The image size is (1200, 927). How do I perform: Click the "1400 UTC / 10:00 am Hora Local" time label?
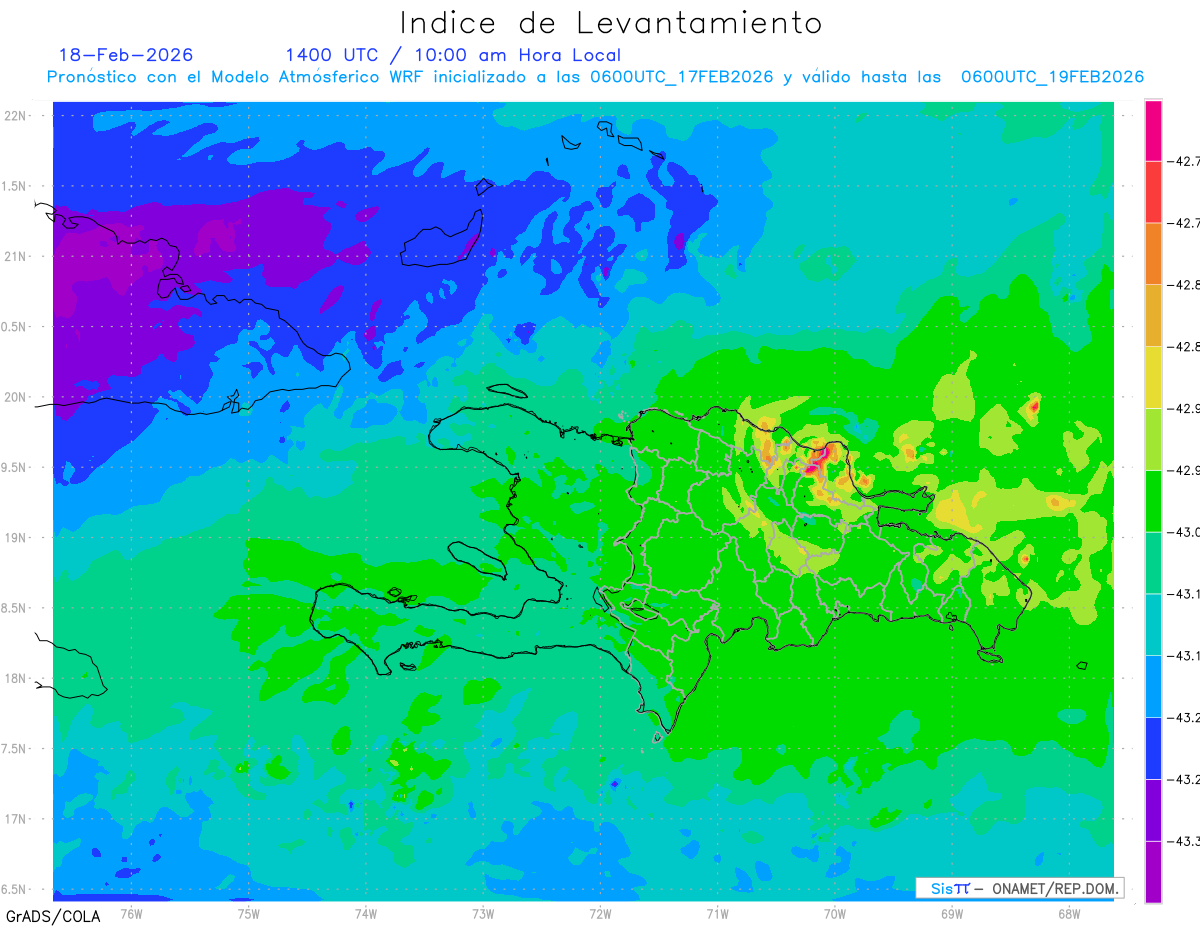[x=453, y=55]
